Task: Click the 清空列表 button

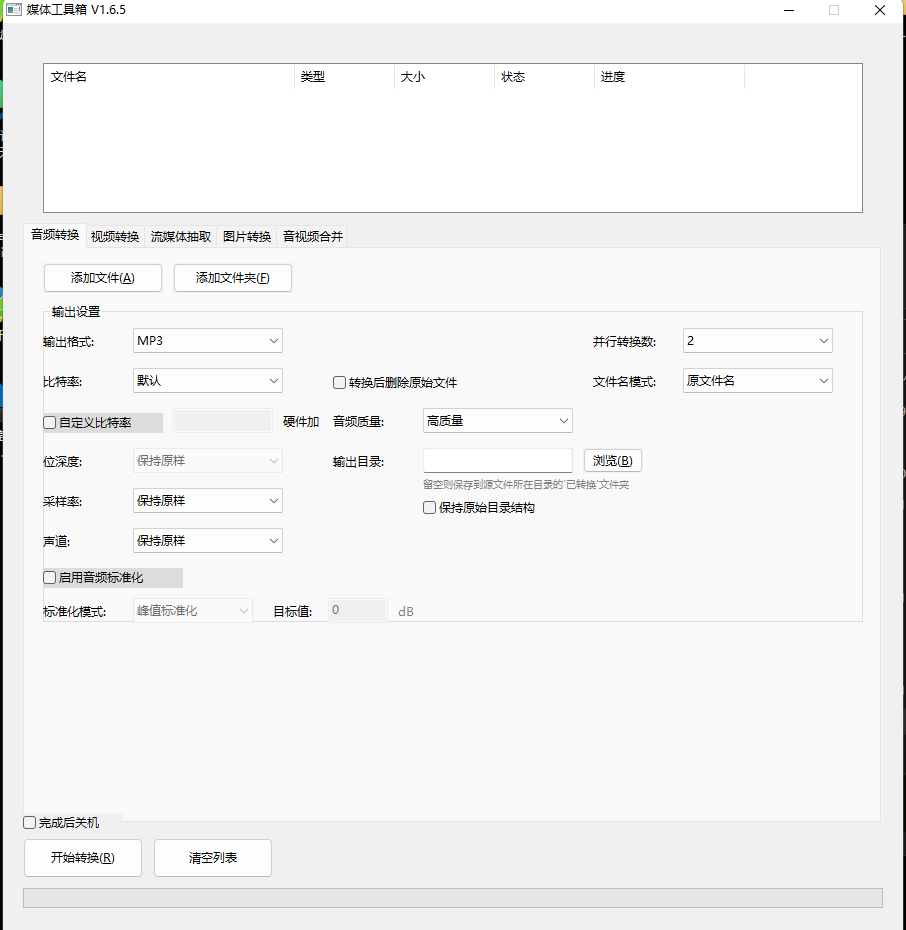Action: [x=213, y=858]
